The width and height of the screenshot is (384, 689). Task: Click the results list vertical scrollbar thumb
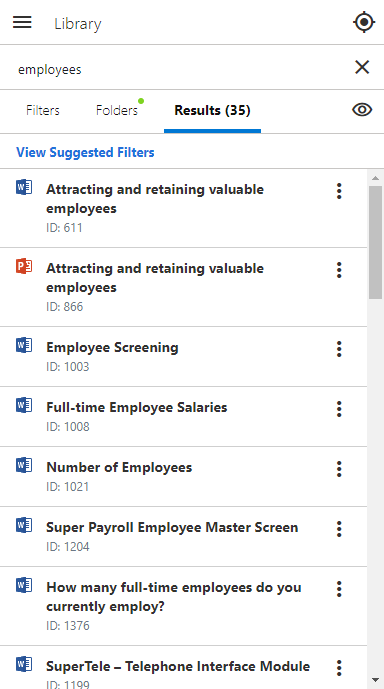click(375, 242)
